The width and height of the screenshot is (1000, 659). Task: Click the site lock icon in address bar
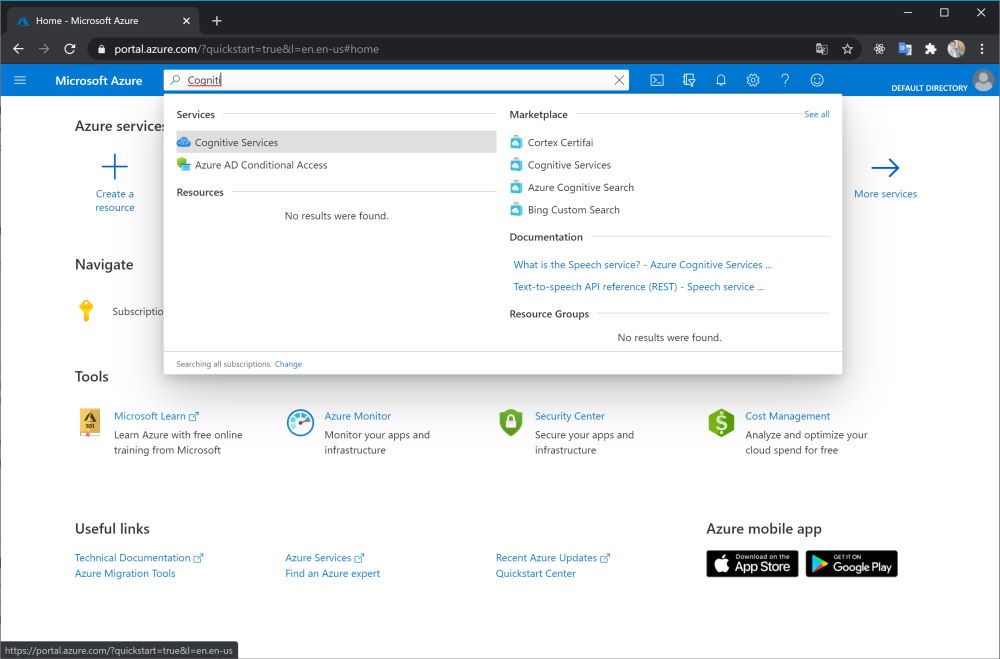(x=101, y=49)
